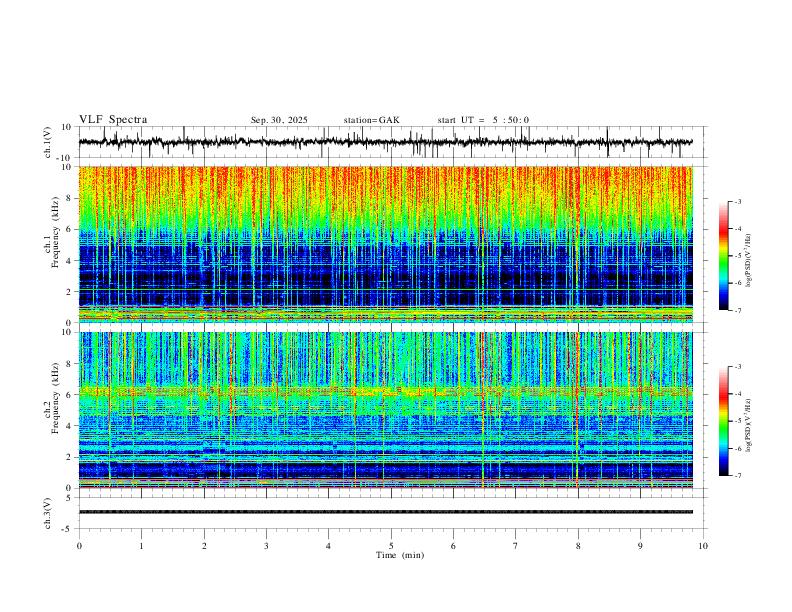Click the '-7' label on ch.2 colorbar
Image resolution: width=792 pixels, height=612 pixels.
(x=737, y=476)
